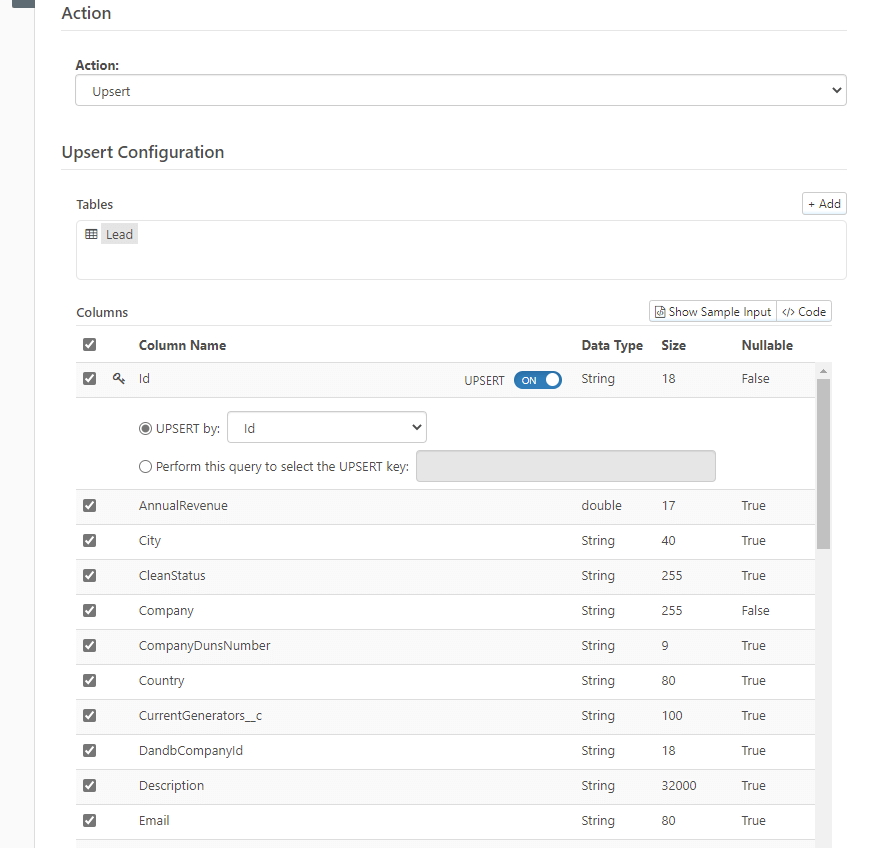This screenshot has width=870, height=848.
Task: Open the Code view button
Action: coord(804,312)
